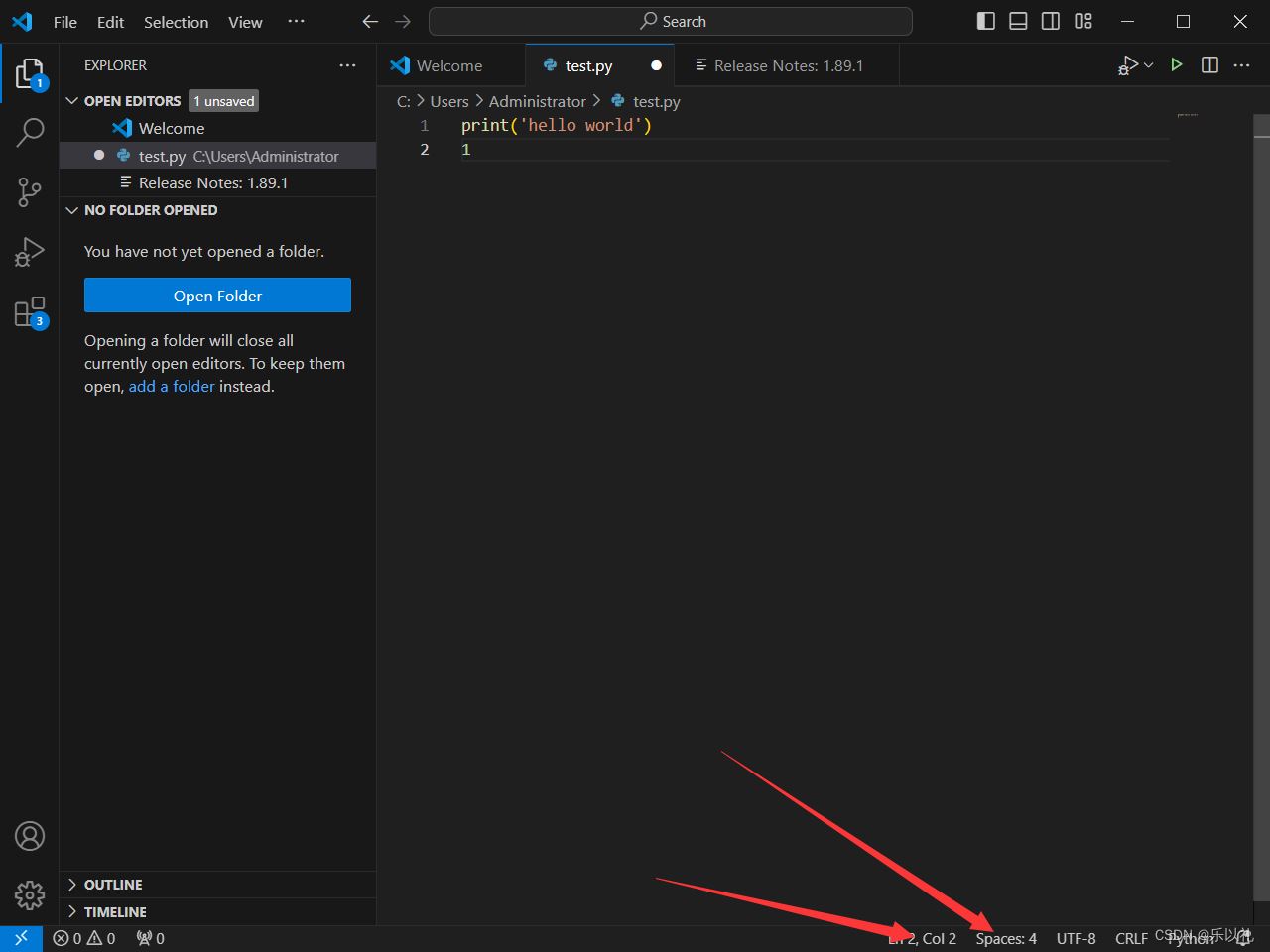The width and height of the screenshot is (1270, 952).
Task: Open the run button dropdown arrow
Action: (x=1149, y=64)
